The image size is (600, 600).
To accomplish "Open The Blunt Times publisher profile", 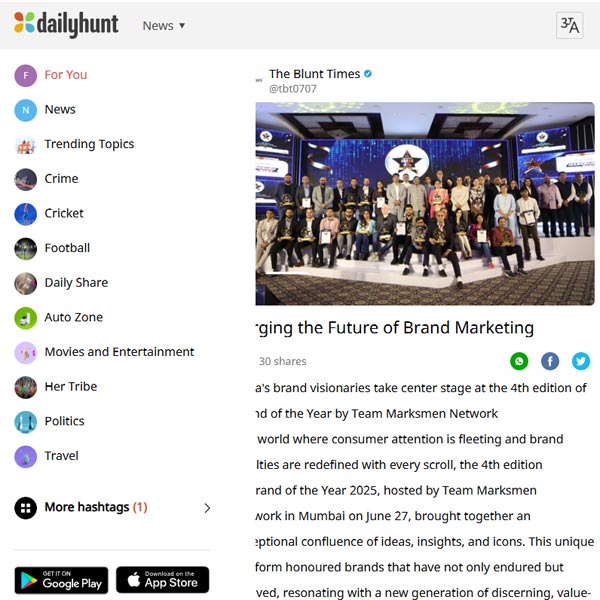I will pos(315,74).
